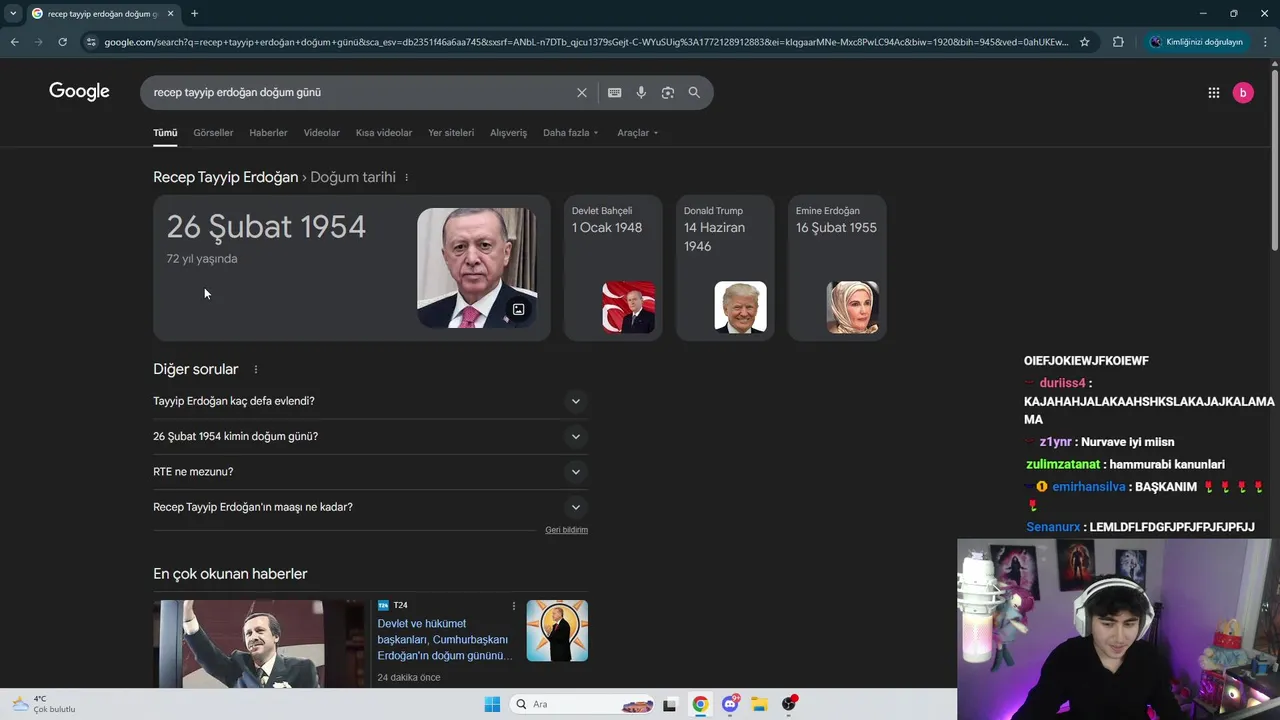Start voice search with microphone icon

[x=641, y=92]
